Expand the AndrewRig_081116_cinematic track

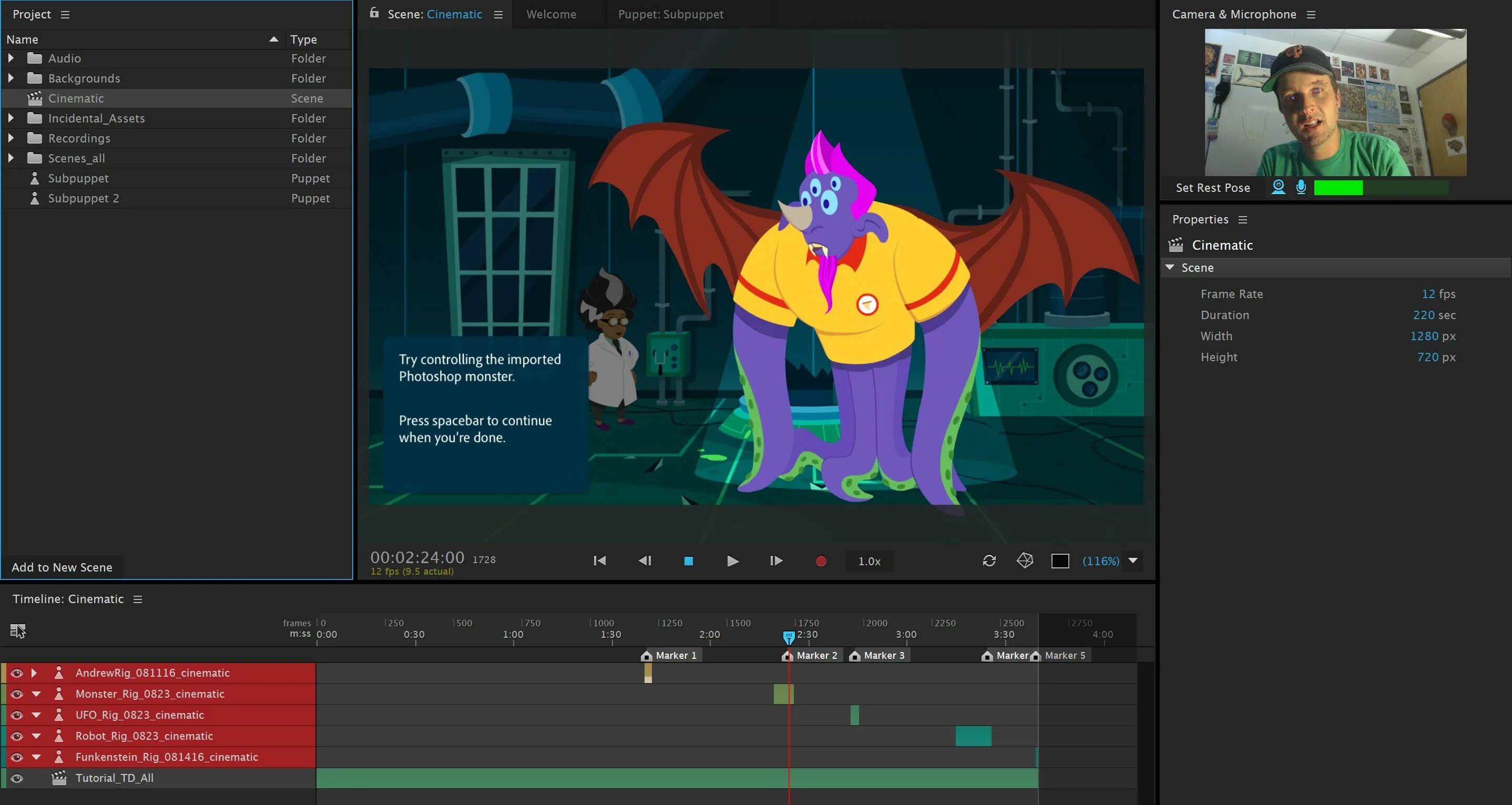pos(34,673)
